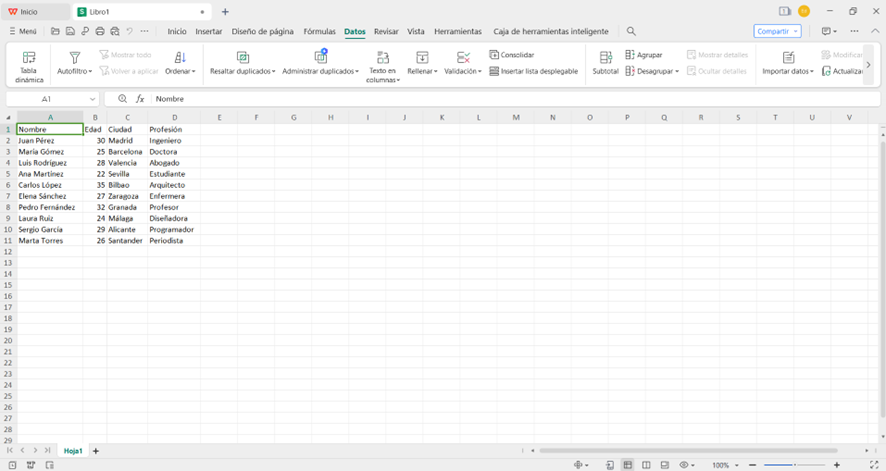This screenshot has height=471, width=886.
Task: Add a new sheet with plus icon
Action: point(96,451)
